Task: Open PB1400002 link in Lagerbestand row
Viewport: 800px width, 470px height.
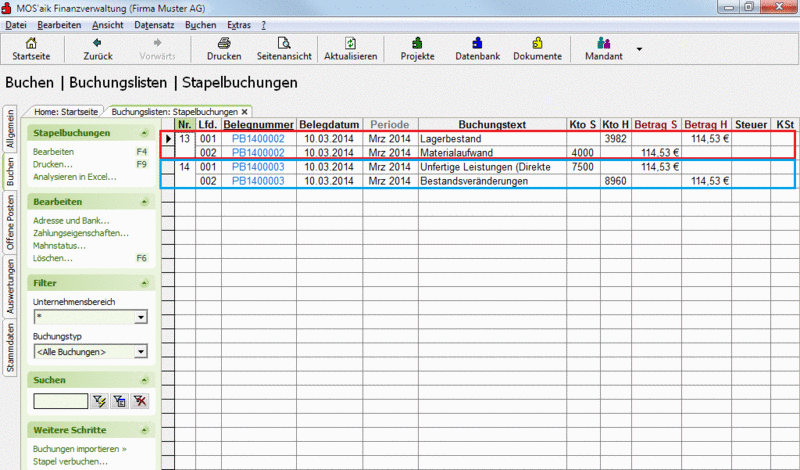Action: 258,139
